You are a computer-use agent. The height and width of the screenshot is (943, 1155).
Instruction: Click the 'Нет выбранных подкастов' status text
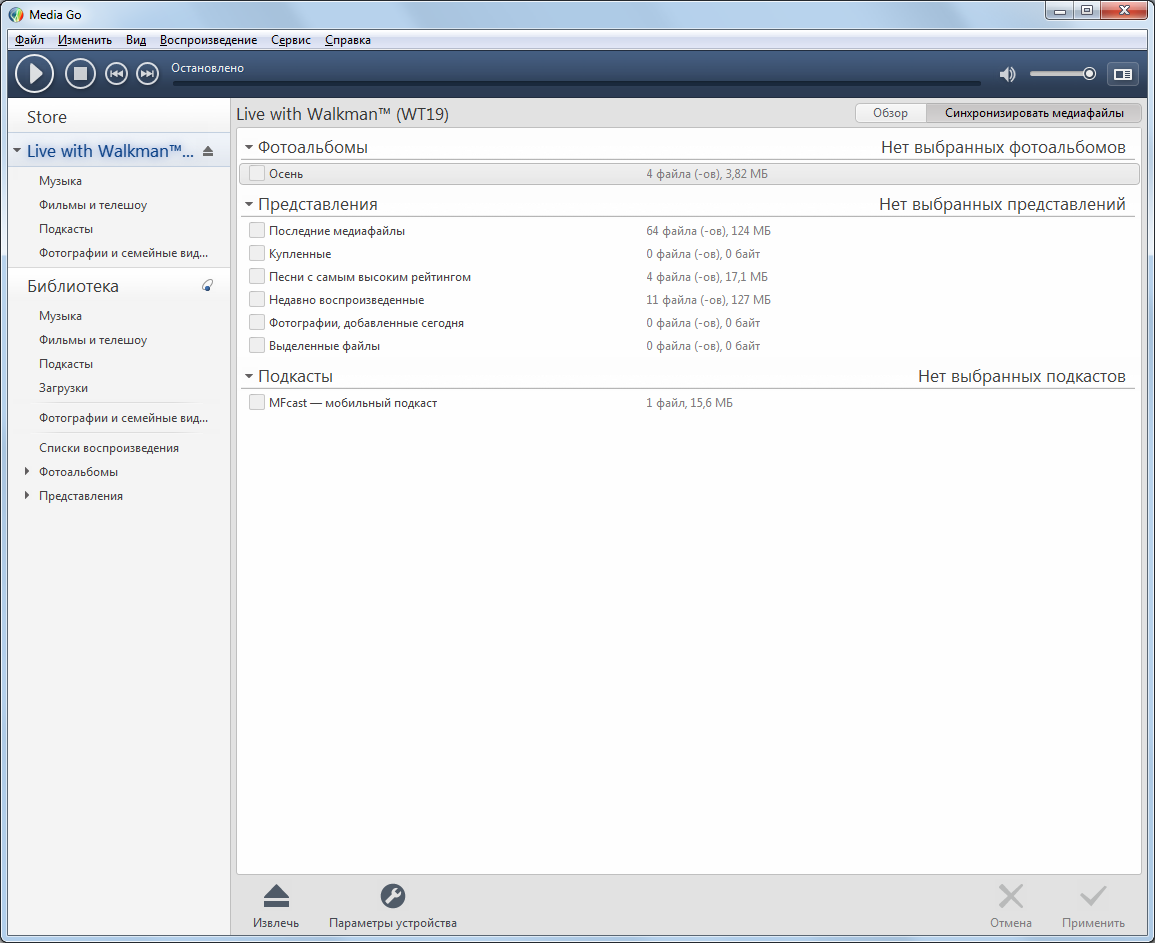pos(1022,376)
